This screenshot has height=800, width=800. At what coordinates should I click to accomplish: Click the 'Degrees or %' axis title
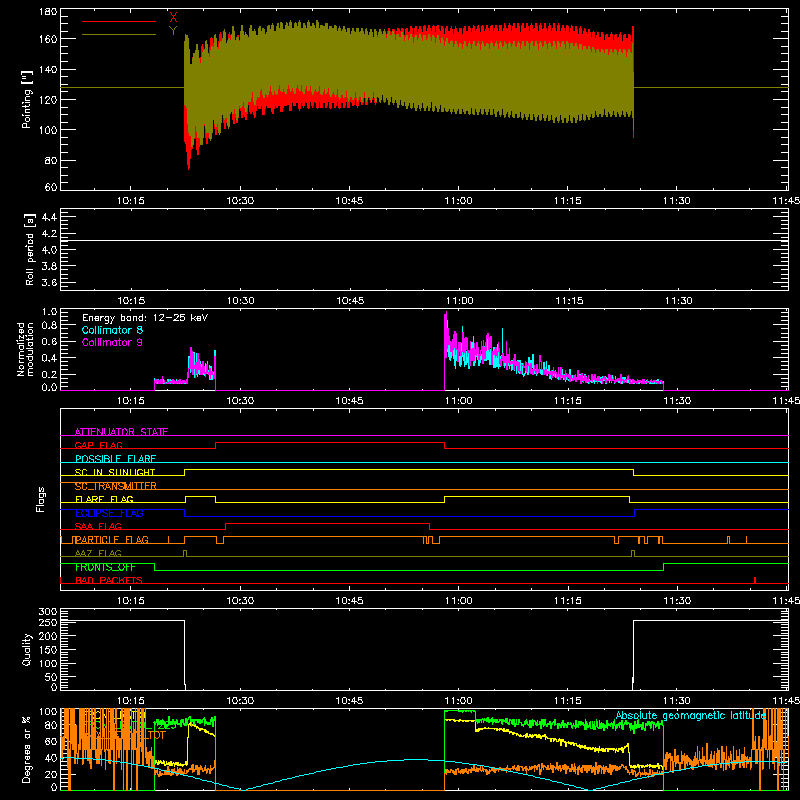point(27,749)
